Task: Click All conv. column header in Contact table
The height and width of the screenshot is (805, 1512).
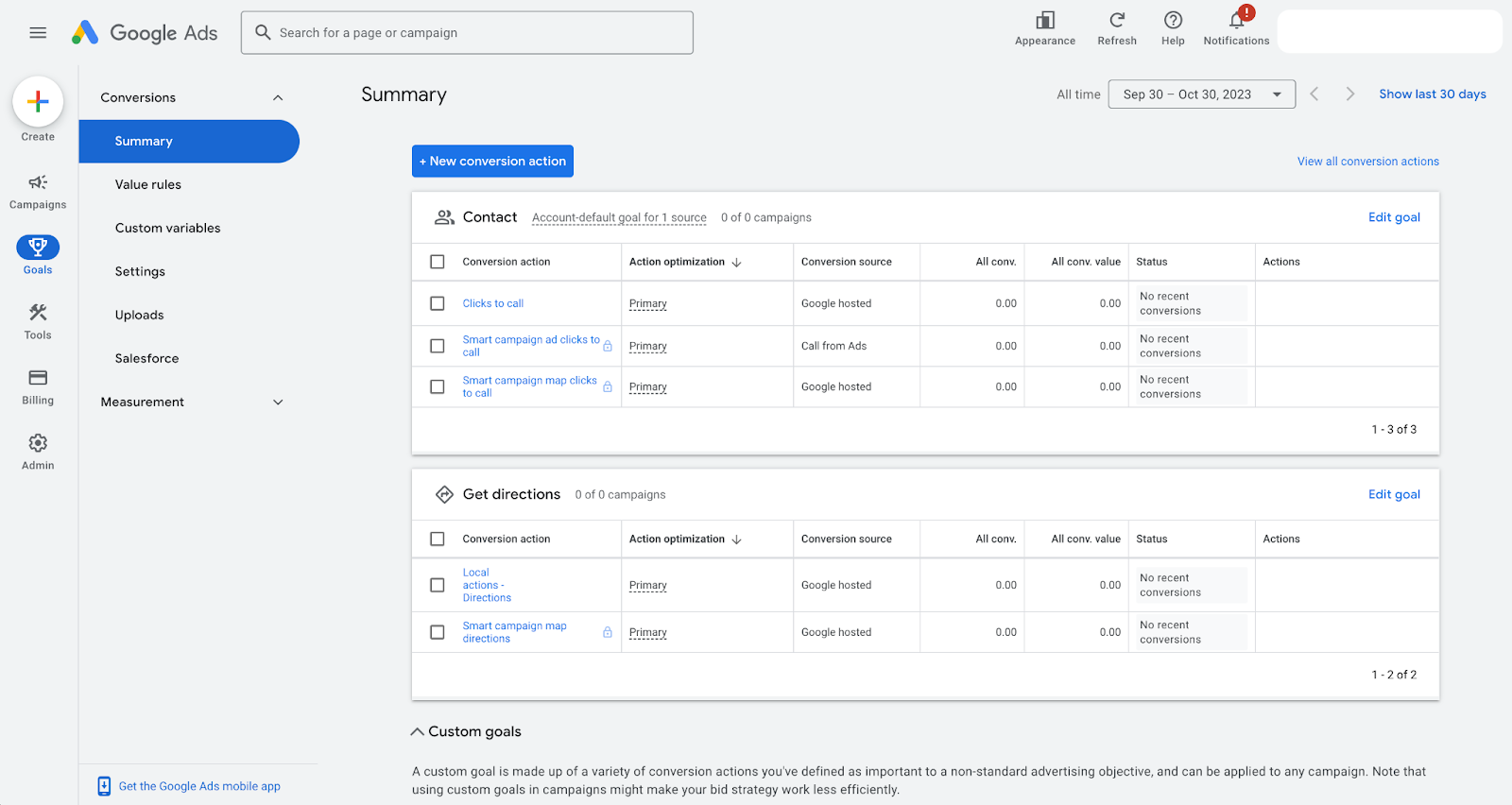Action: 996,262
